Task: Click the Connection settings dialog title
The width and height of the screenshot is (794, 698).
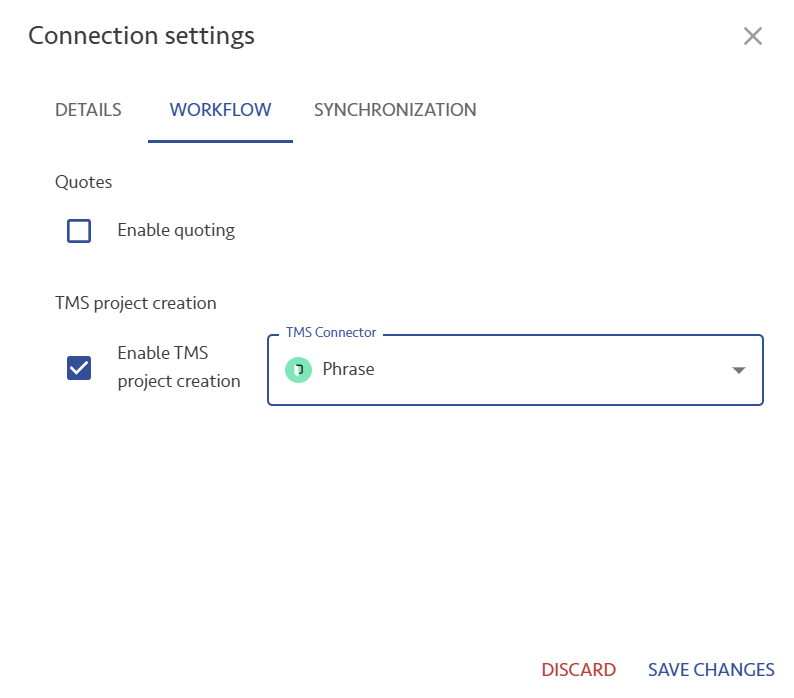Action: click(141, 36)
